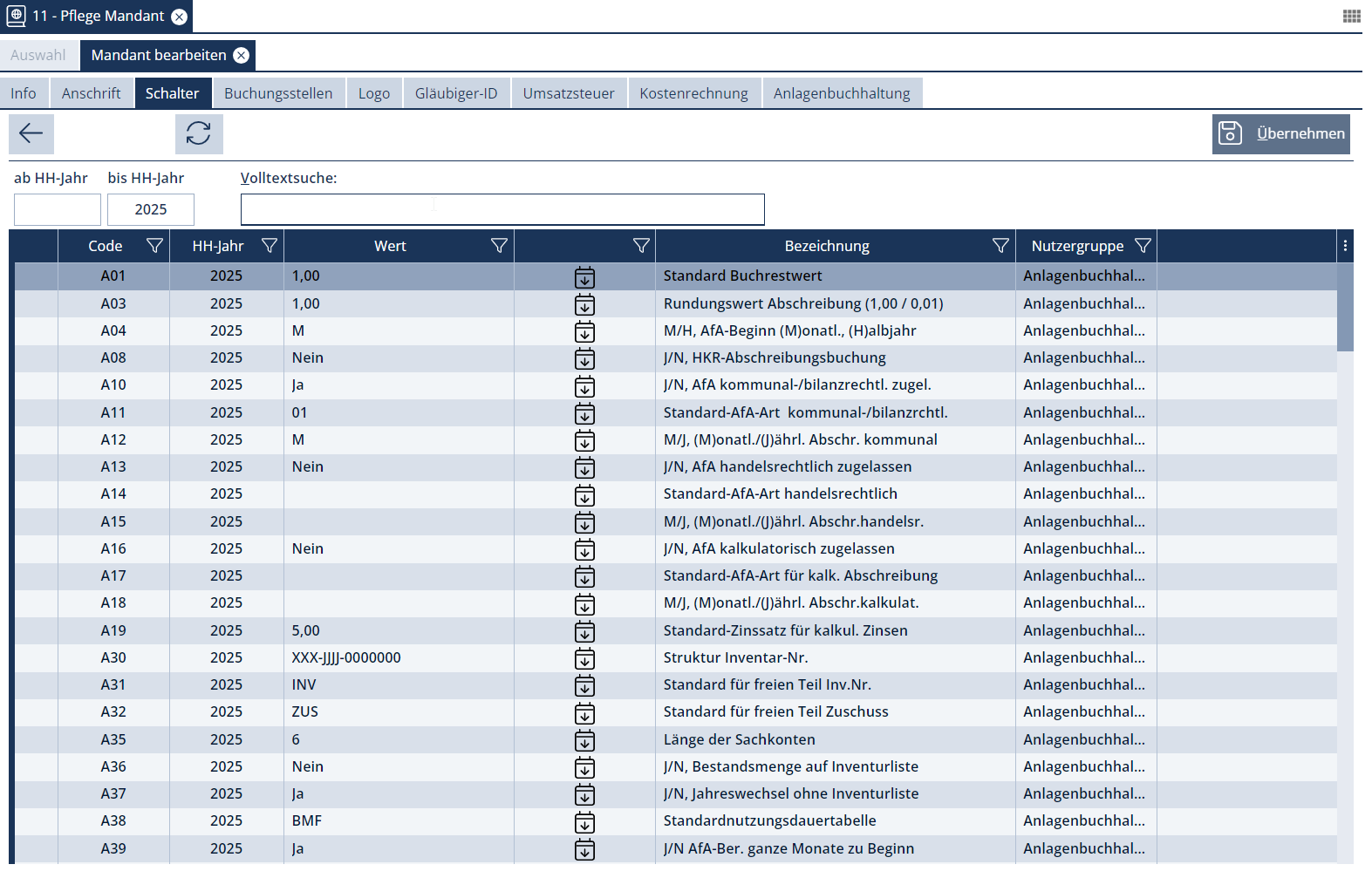
Task: Click the refresh icon button
Action: click(199, 133)
